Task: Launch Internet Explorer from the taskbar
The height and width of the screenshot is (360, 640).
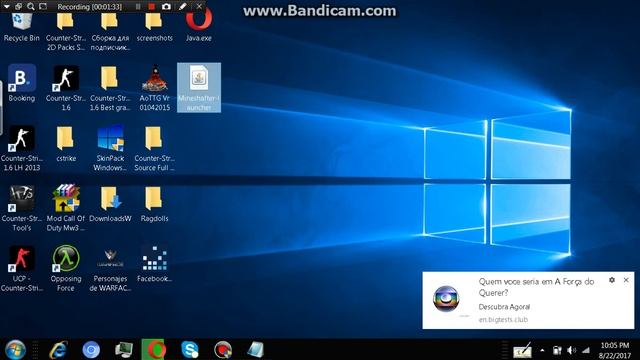Action: click(58, 350)
